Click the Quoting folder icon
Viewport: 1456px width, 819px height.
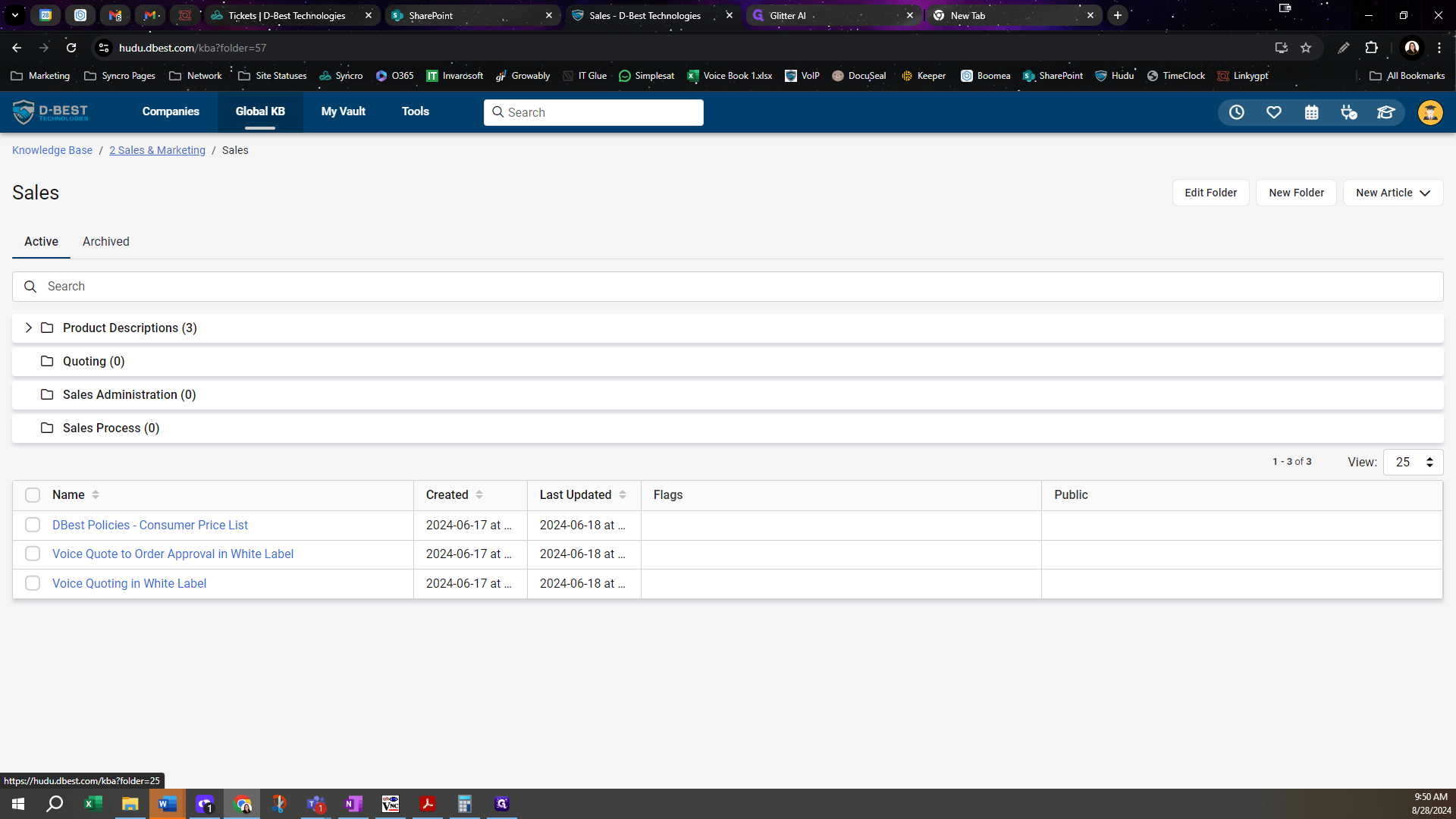pyautogui.click(x=47, y=361)
